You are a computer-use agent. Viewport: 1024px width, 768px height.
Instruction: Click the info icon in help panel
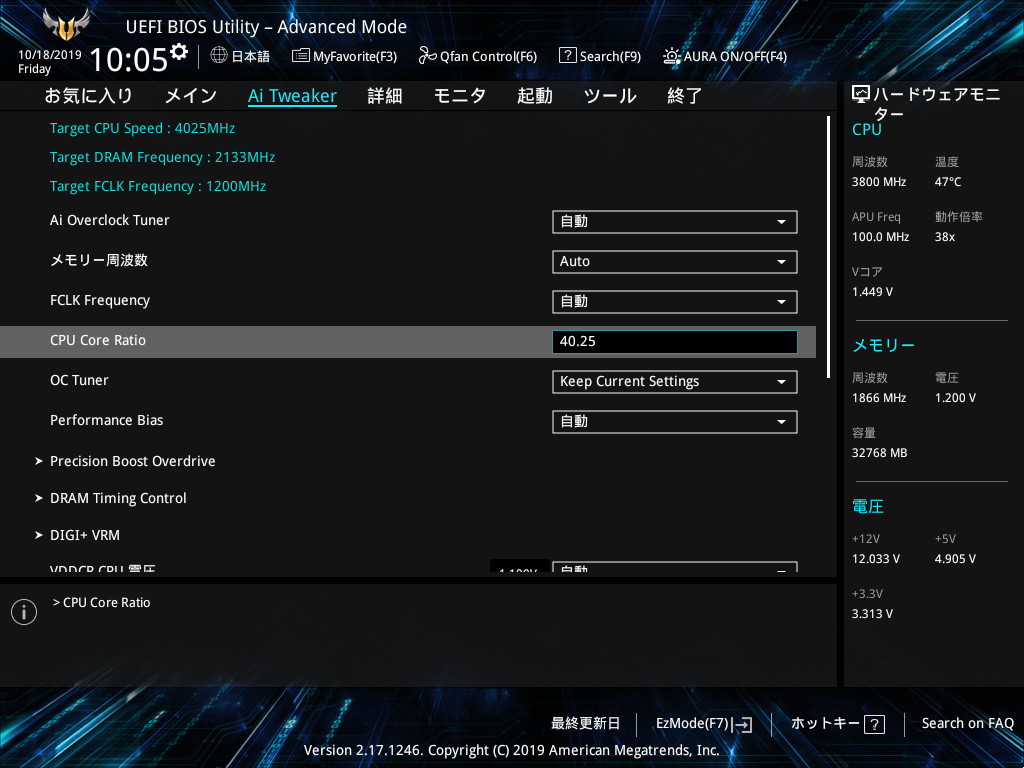(x=24, y=612)
